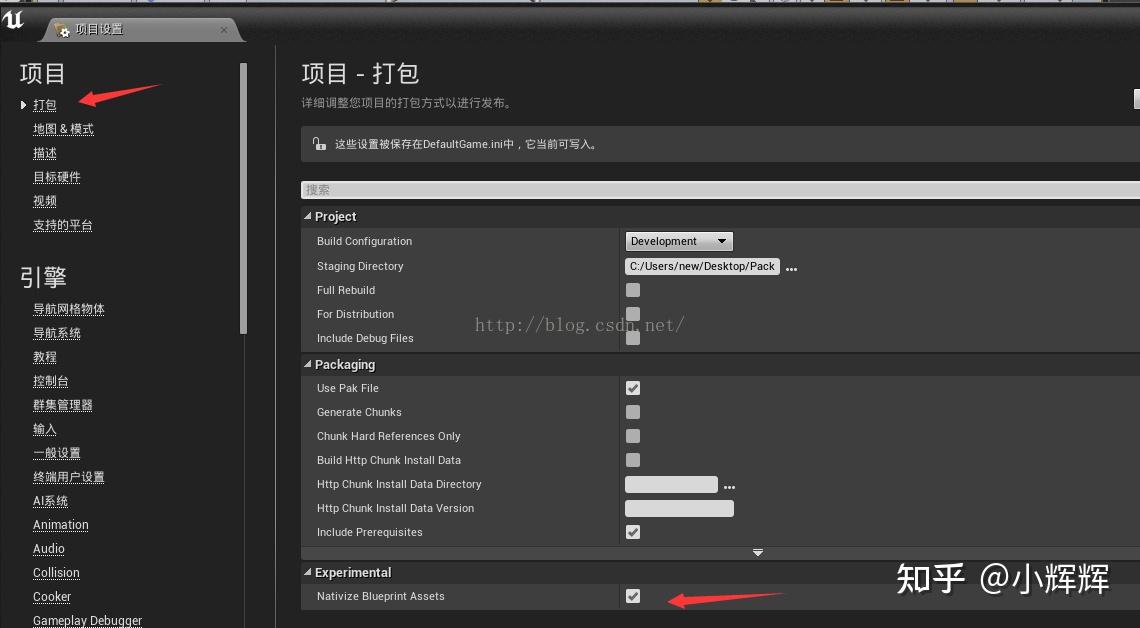Click the Unreal Engine logo icon
The height and width of the screenshot is (628, 1140).
pyautogui.click(x=12, y=20)
